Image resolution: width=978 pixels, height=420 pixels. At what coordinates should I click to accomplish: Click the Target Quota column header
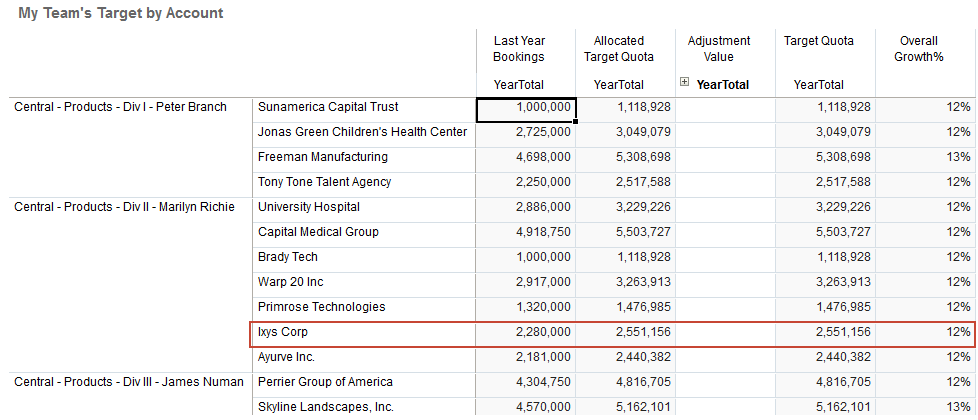818,42
